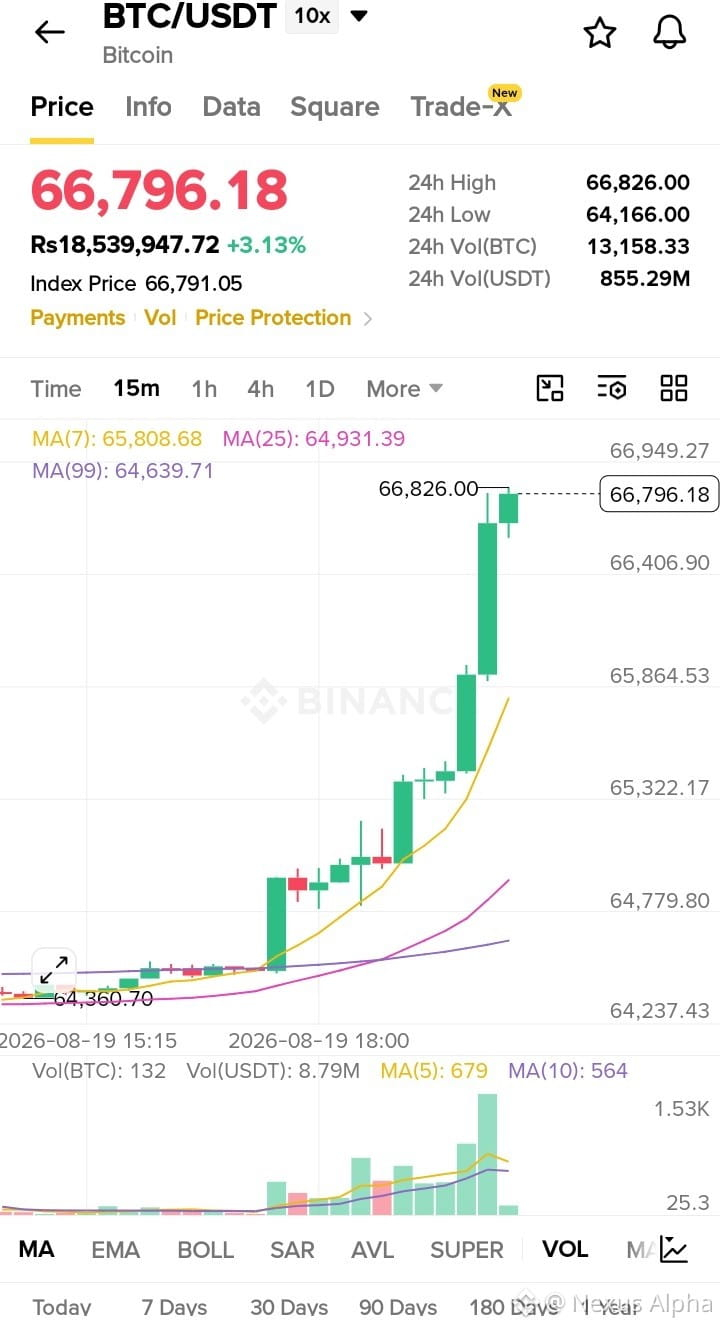Tap the big red 66,796.18 price
The height and width of the screenshot is (1328, 720).
160,190
